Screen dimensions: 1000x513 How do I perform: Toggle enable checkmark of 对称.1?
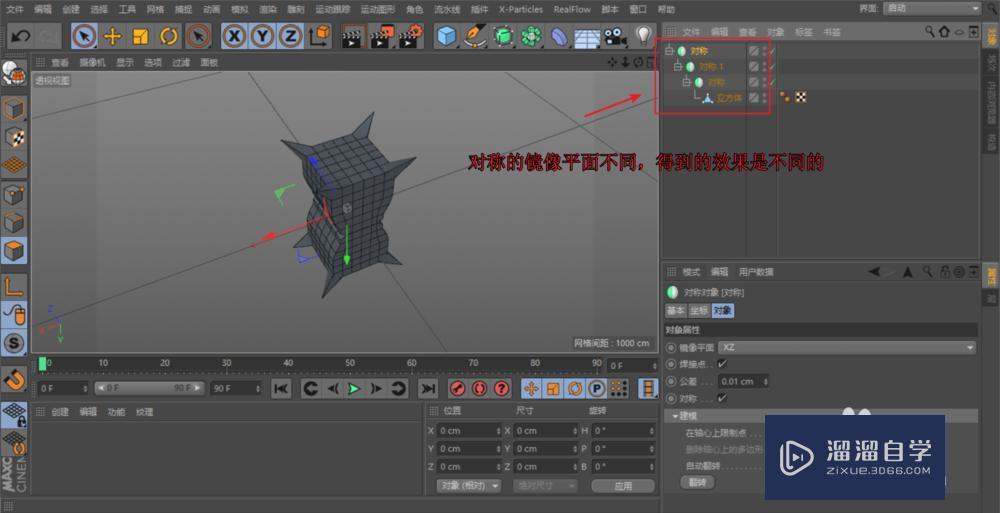(772, 66)
